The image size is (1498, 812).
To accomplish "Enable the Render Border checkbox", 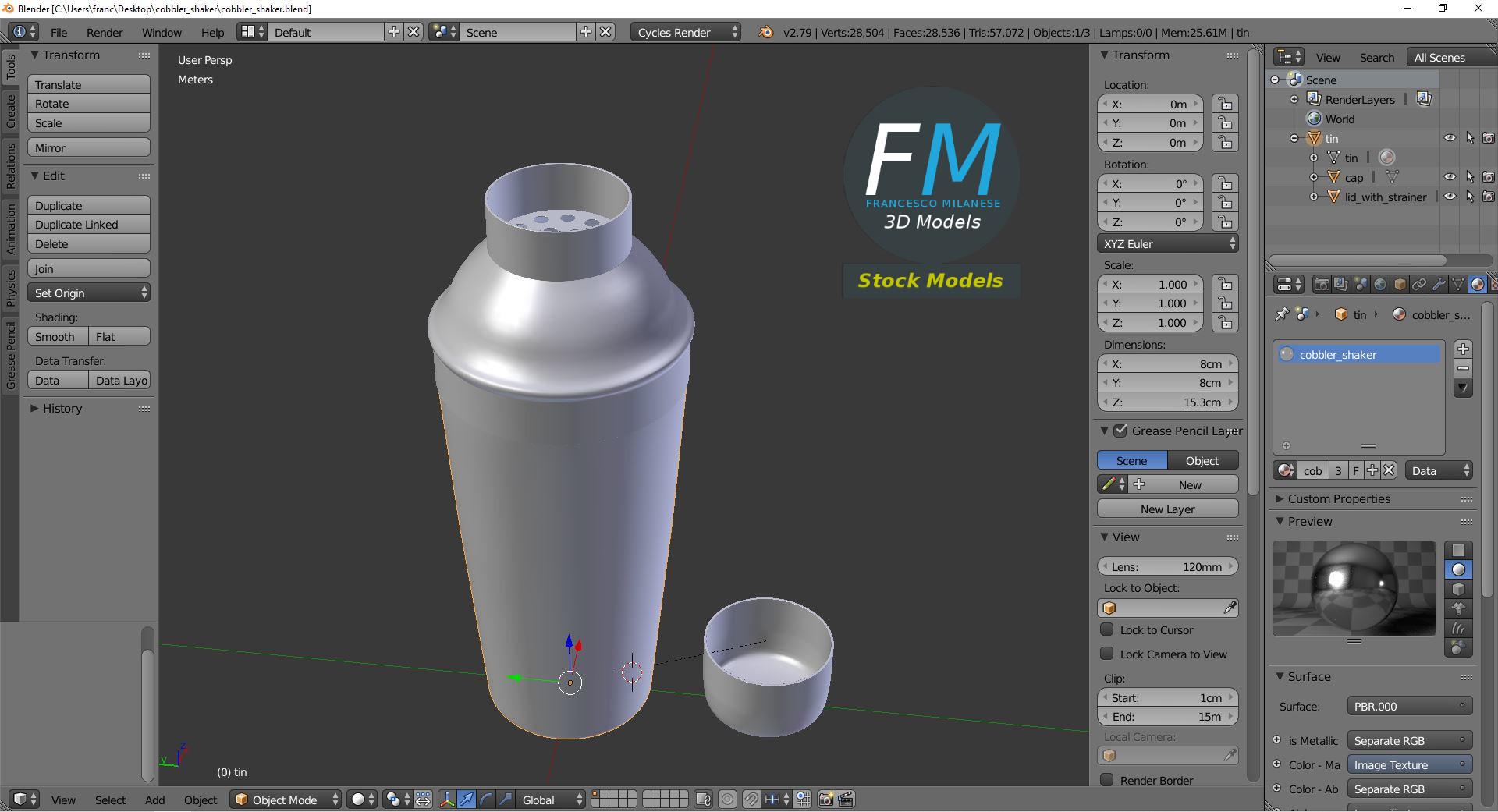I will click(x=1106, y=780).
